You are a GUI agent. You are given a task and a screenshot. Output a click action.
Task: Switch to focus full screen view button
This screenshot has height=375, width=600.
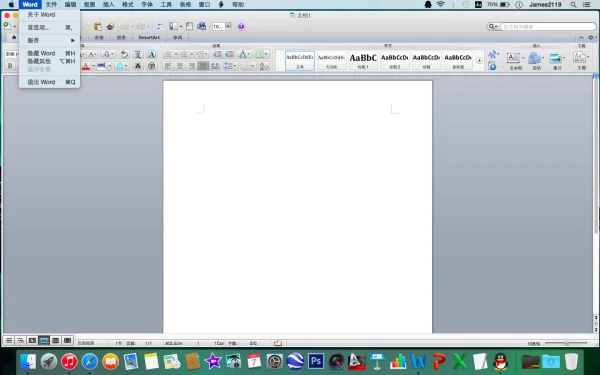tap(68, 340)
